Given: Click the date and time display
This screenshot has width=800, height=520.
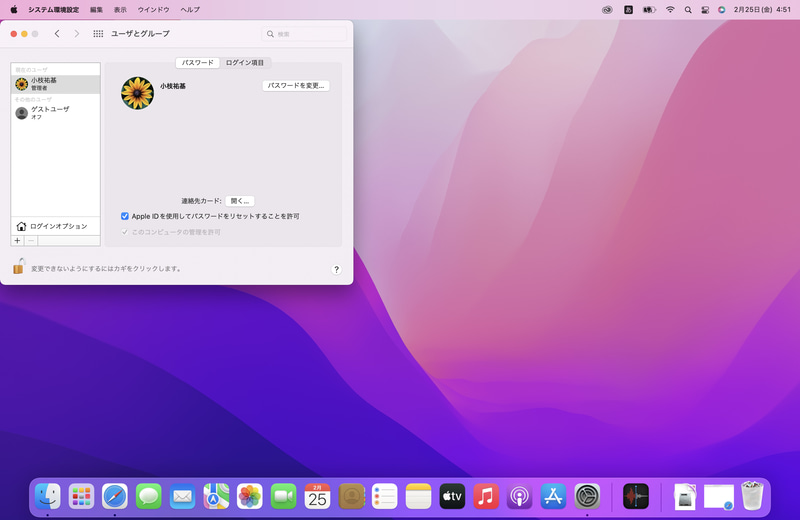Looking at the screenshot, I should coord(762,10).
